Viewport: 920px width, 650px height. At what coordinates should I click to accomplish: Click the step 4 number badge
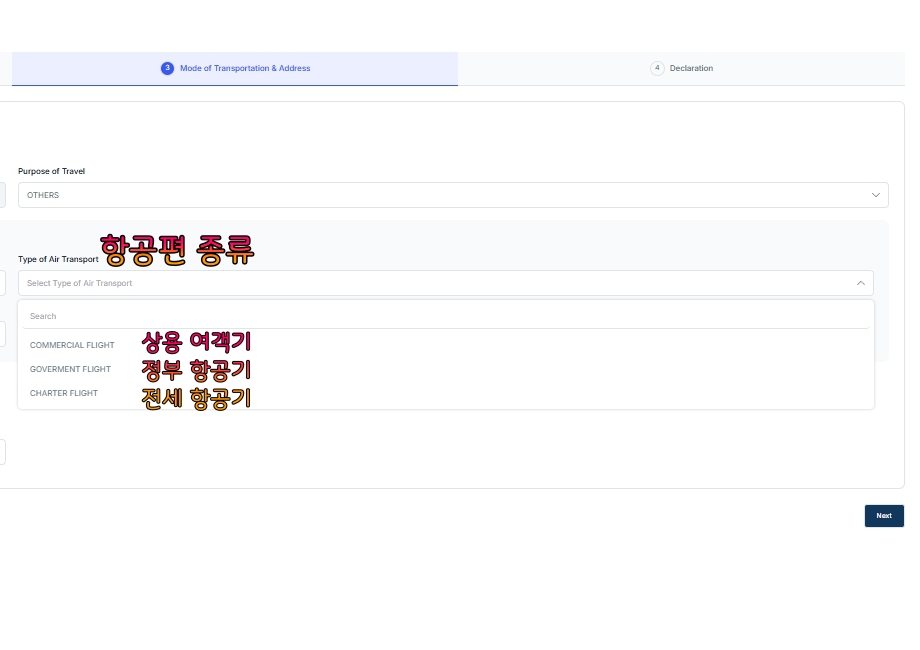pos(657,68)
